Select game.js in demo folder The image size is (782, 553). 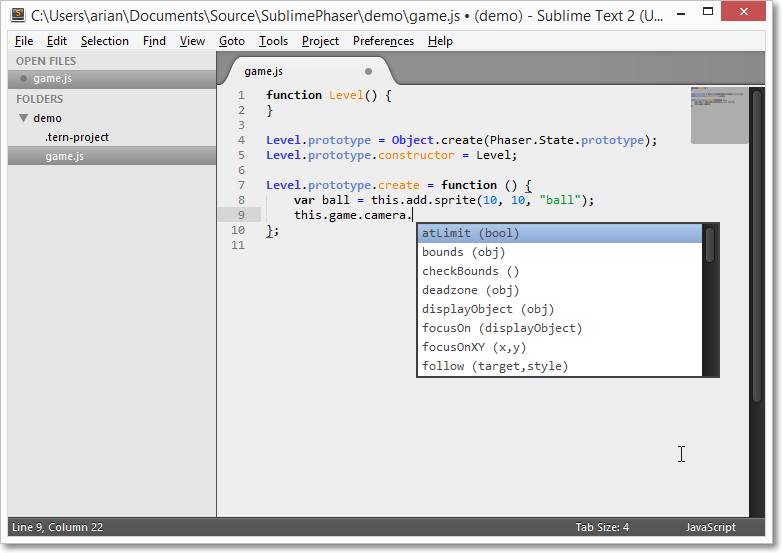coord(112,156)
